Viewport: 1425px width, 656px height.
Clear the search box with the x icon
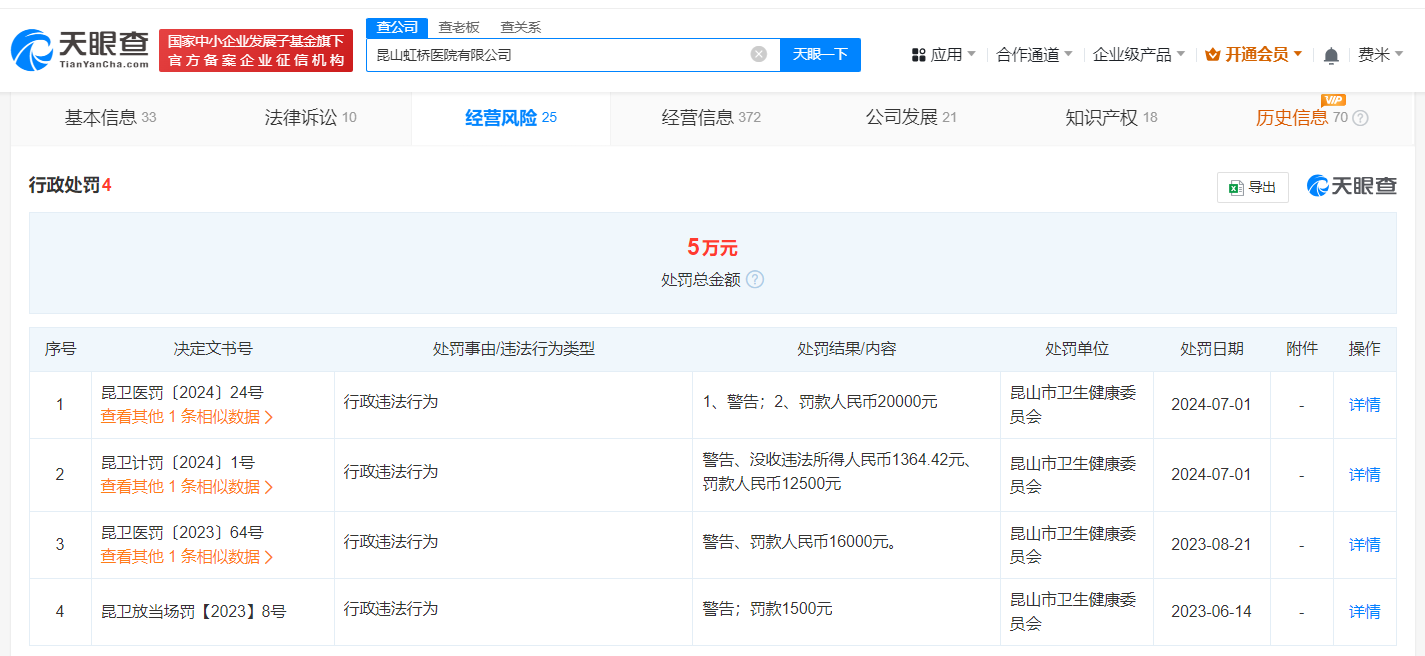[758, 55]
